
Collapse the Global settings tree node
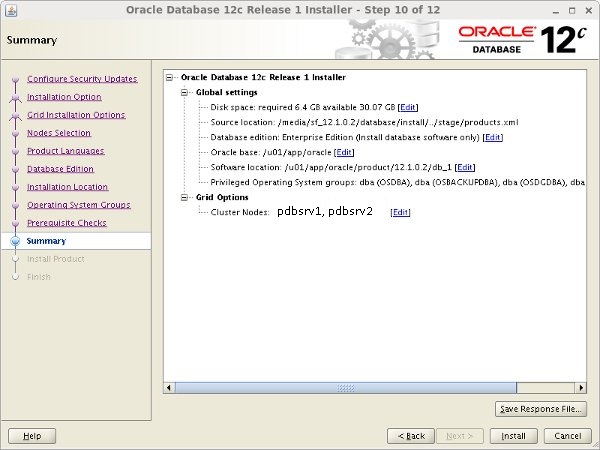(184, 93)
